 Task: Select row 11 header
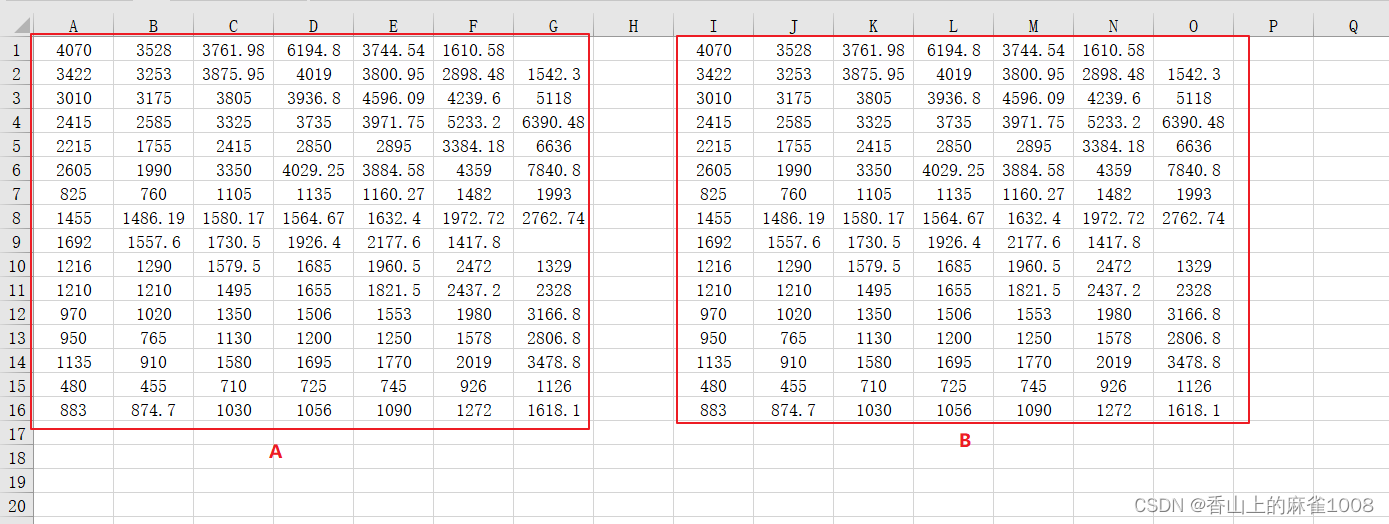(17, 290)
